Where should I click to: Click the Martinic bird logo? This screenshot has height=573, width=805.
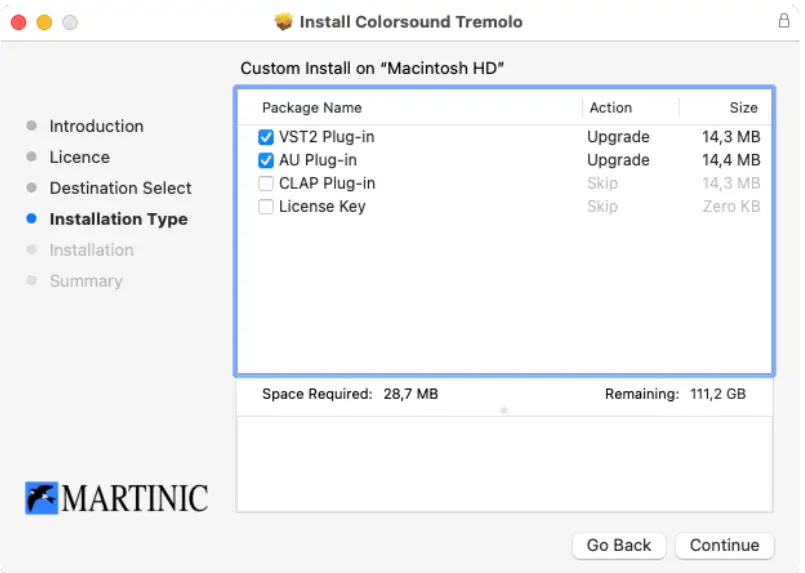click(x=42, y=498)
